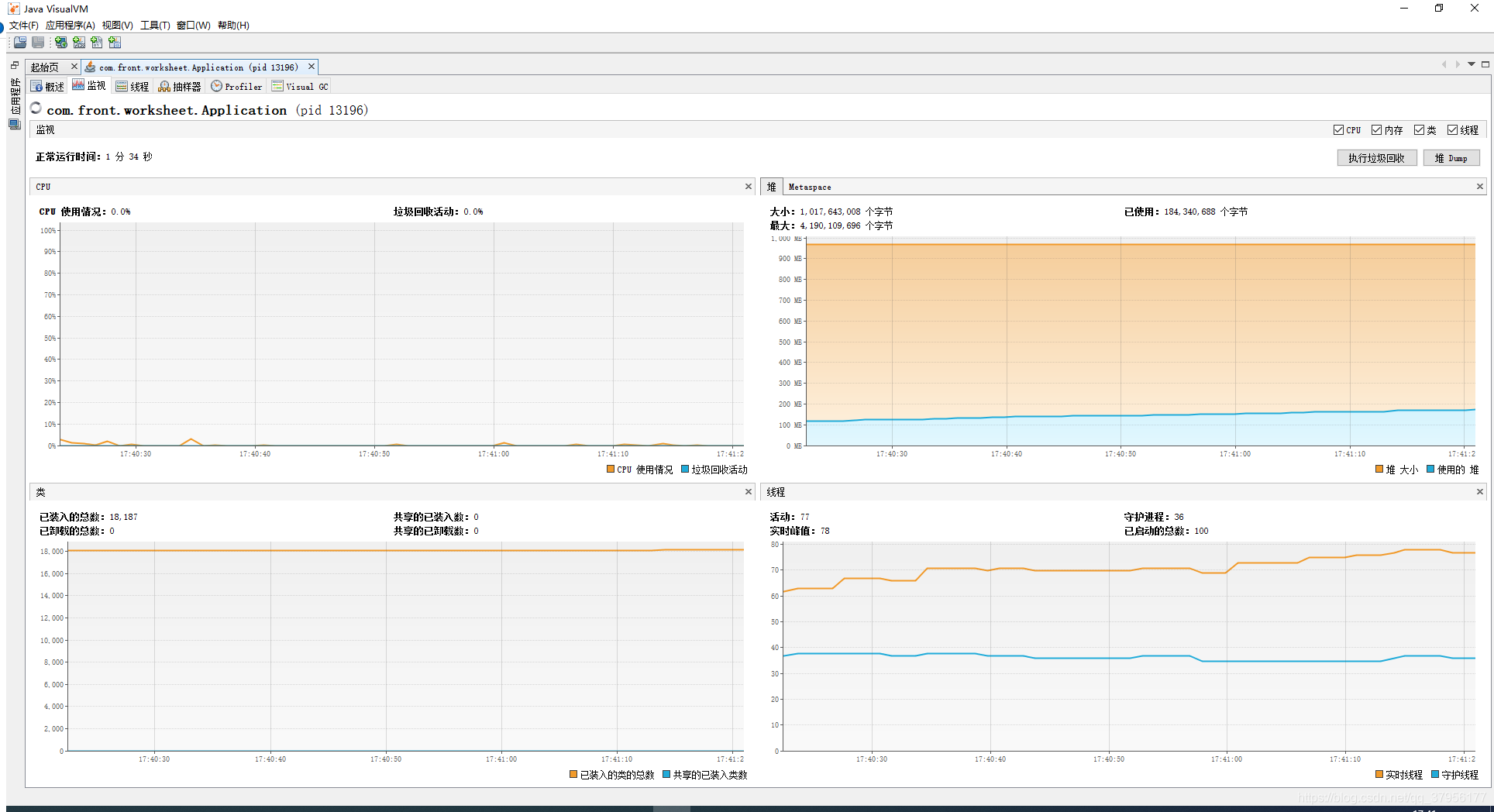Select the 监视 monitor tab

[x=89, y=85]
